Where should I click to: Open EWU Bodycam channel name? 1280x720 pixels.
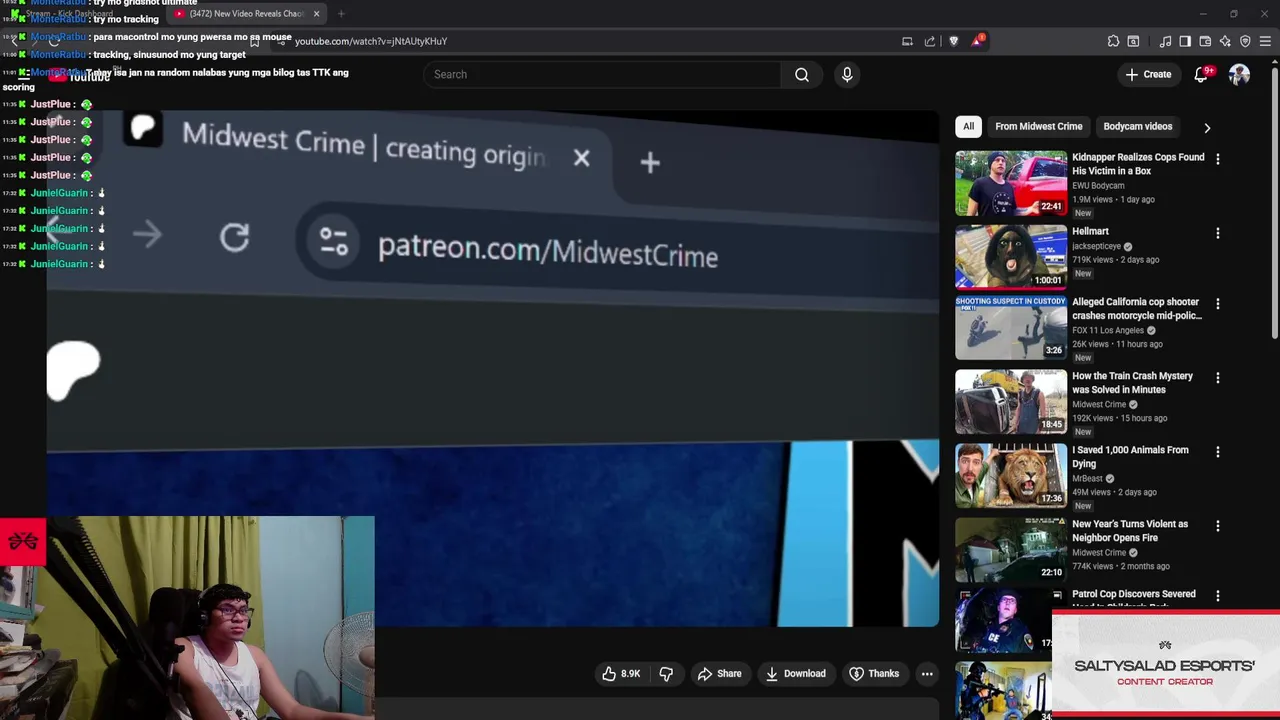1098,185
